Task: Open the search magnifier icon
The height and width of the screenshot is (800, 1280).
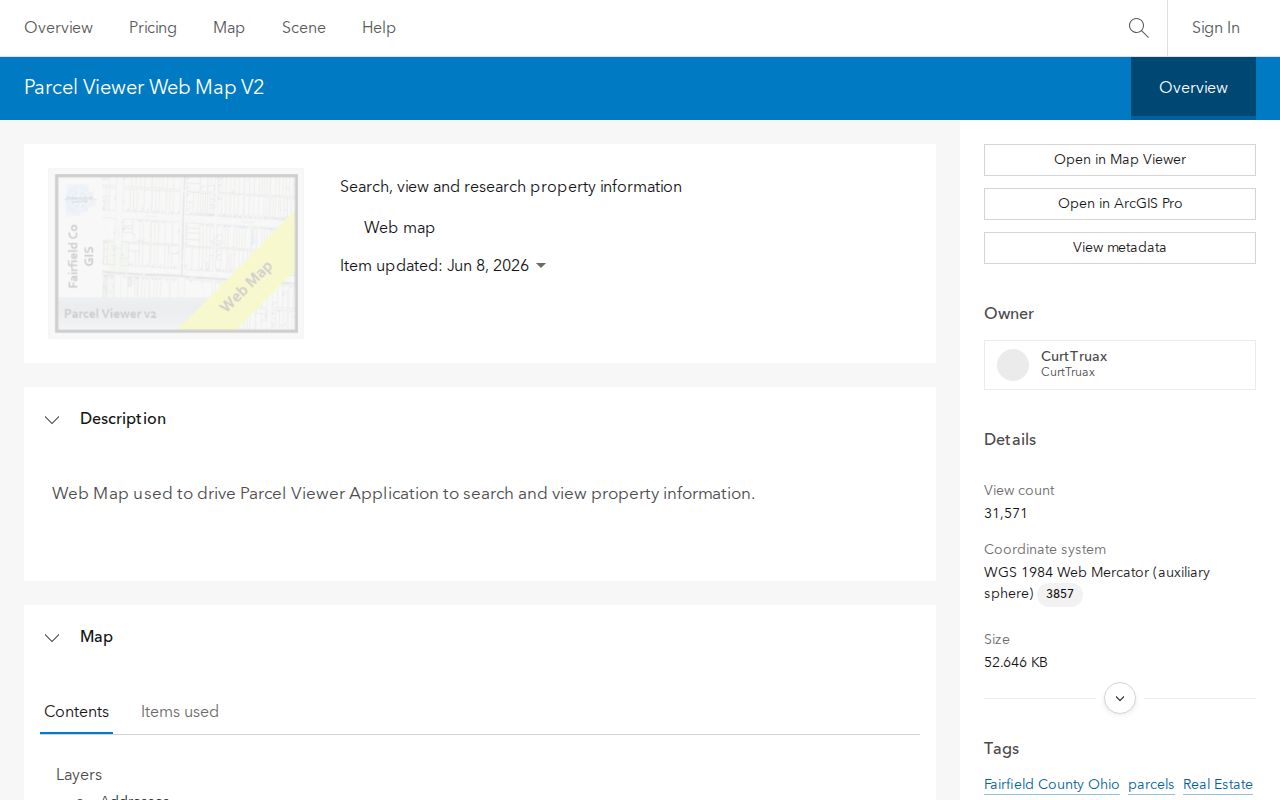Action: [x=1138, y=28]
